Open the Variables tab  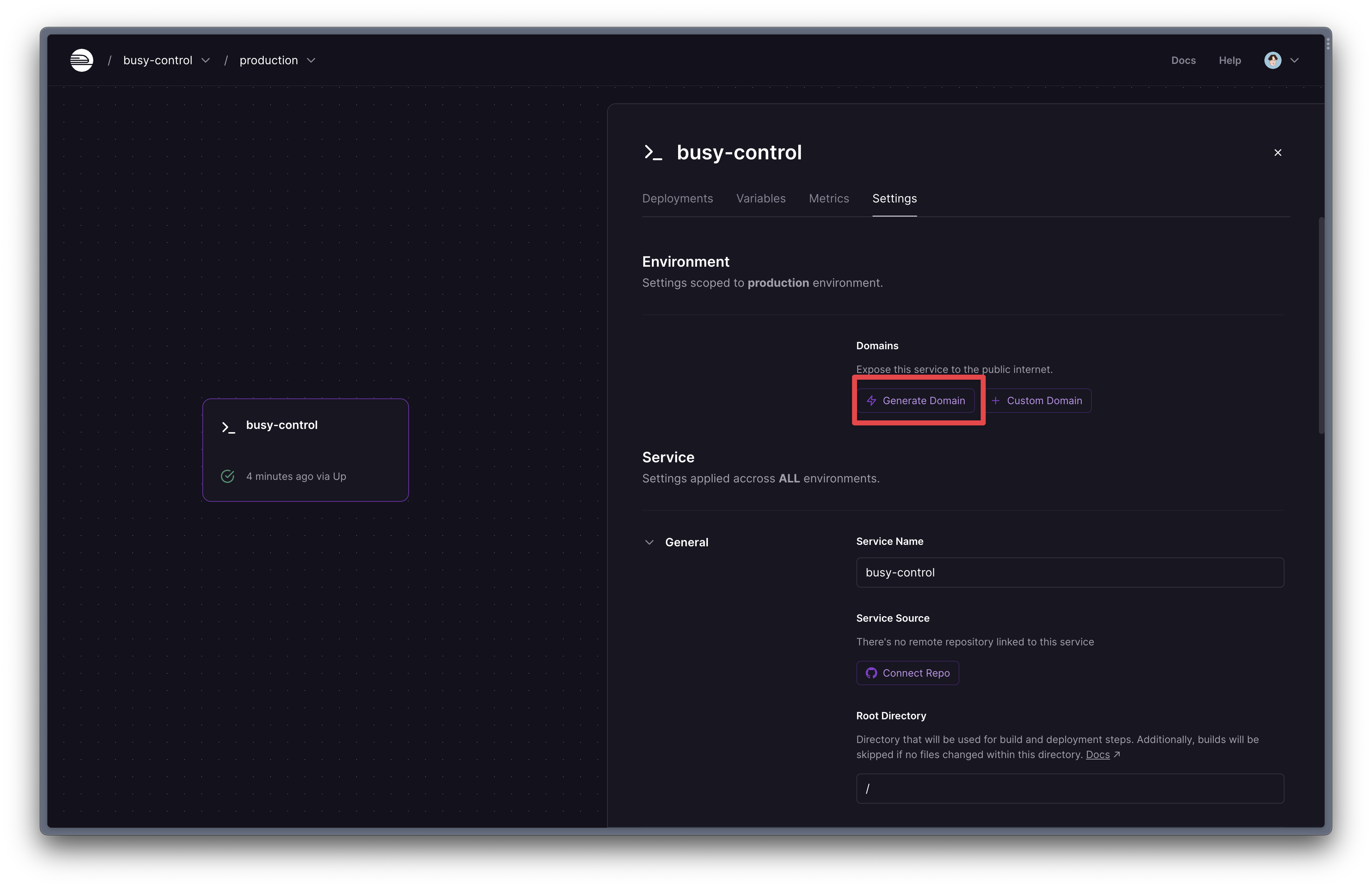click(x=761, y=198)
